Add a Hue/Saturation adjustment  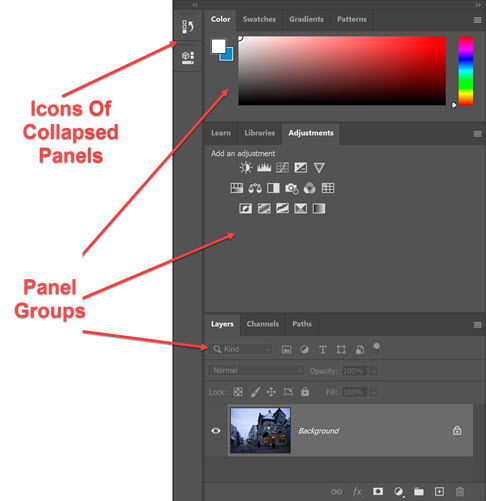[237, 188]
